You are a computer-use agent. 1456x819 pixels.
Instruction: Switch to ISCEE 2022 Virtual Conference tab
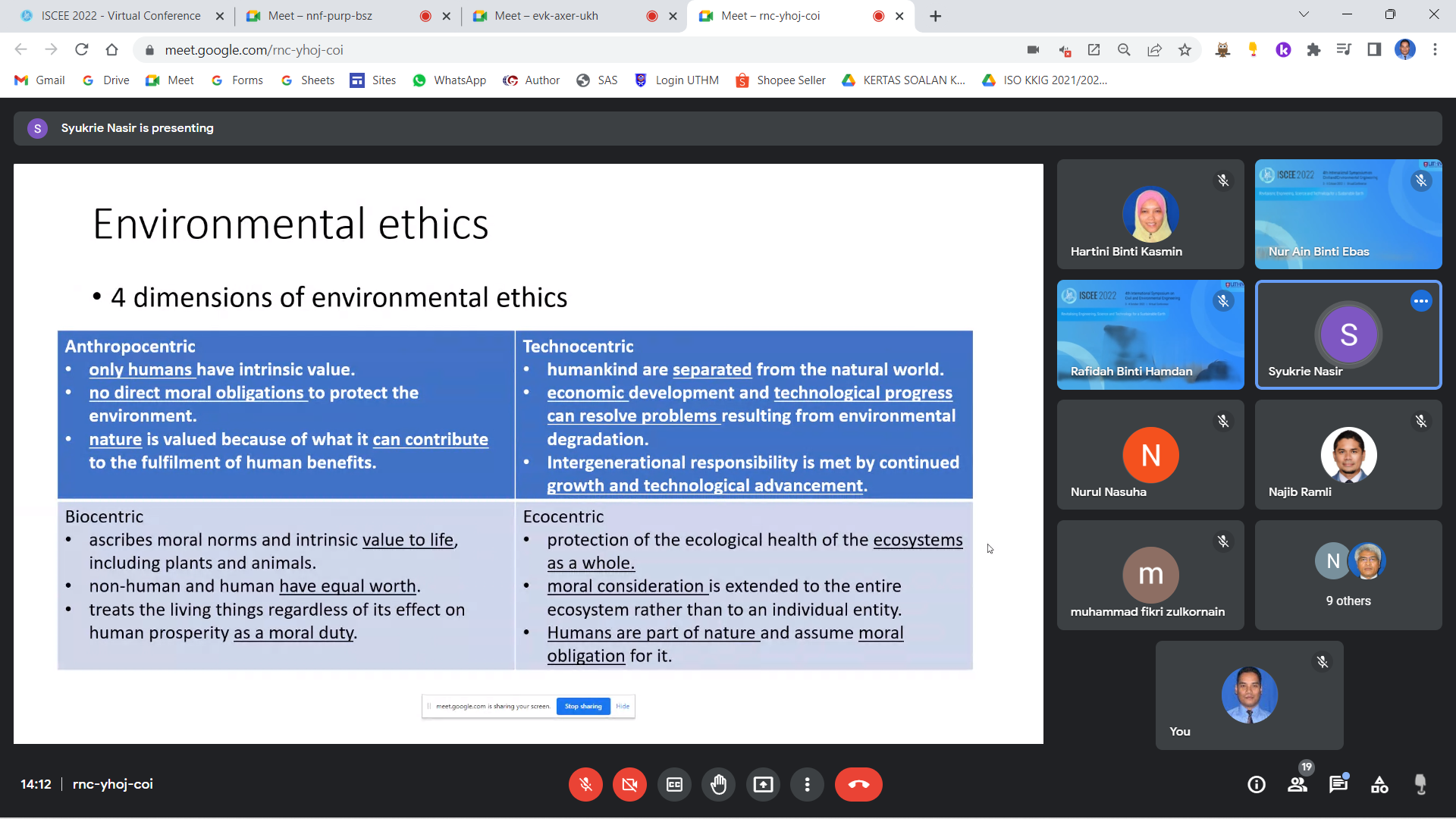tap(121, 16)
